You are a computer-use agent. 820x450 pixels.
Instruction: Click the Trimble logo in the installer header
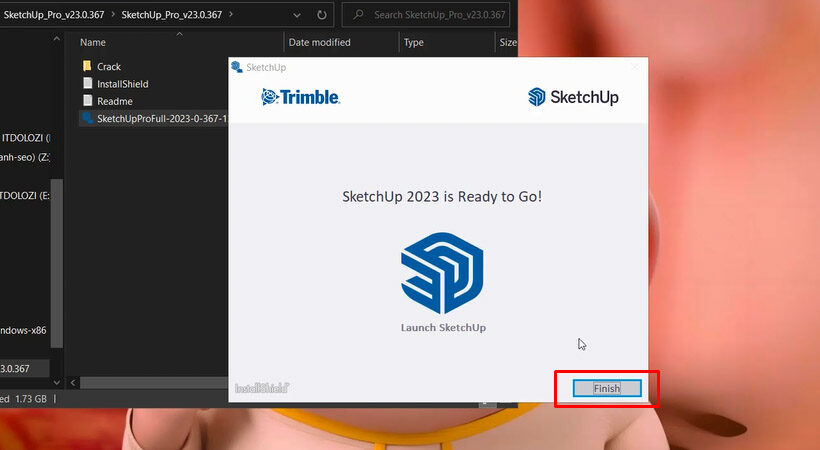click(x=300, y=97)
